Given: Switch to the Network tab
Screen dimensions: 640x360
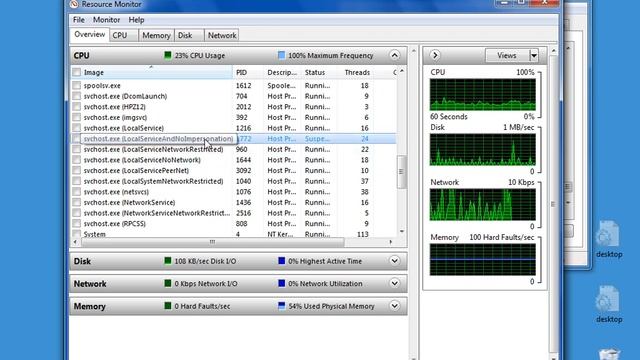Looking at the screenshot, I should [222, 36].
